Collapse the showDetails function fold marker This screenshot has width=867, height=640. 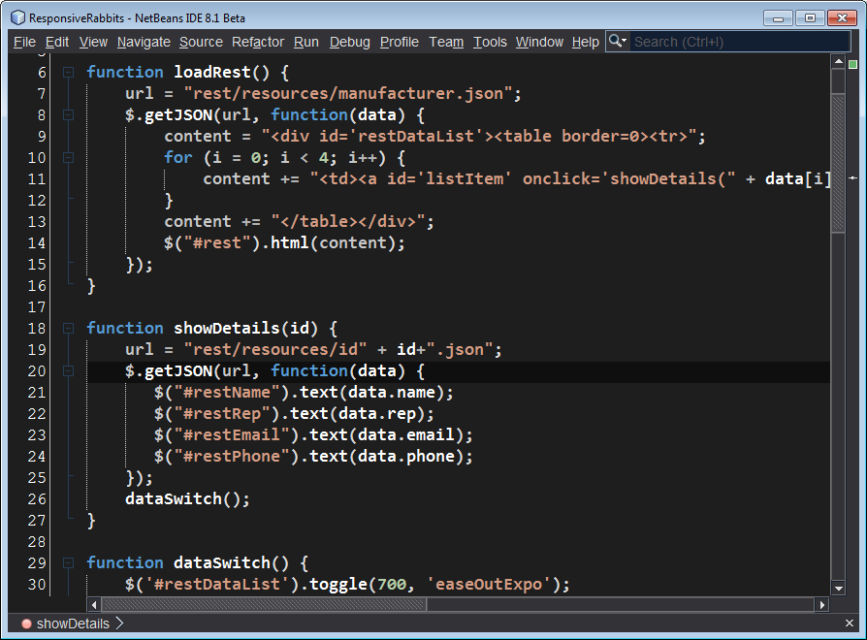pos(67,328)
